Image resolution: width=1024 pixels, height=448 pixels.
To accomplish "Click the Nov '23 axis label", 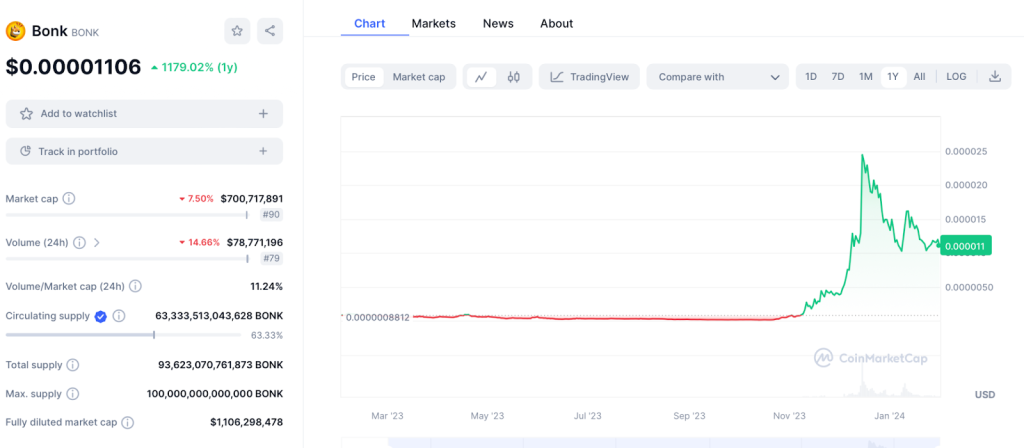I will point(790,415).
